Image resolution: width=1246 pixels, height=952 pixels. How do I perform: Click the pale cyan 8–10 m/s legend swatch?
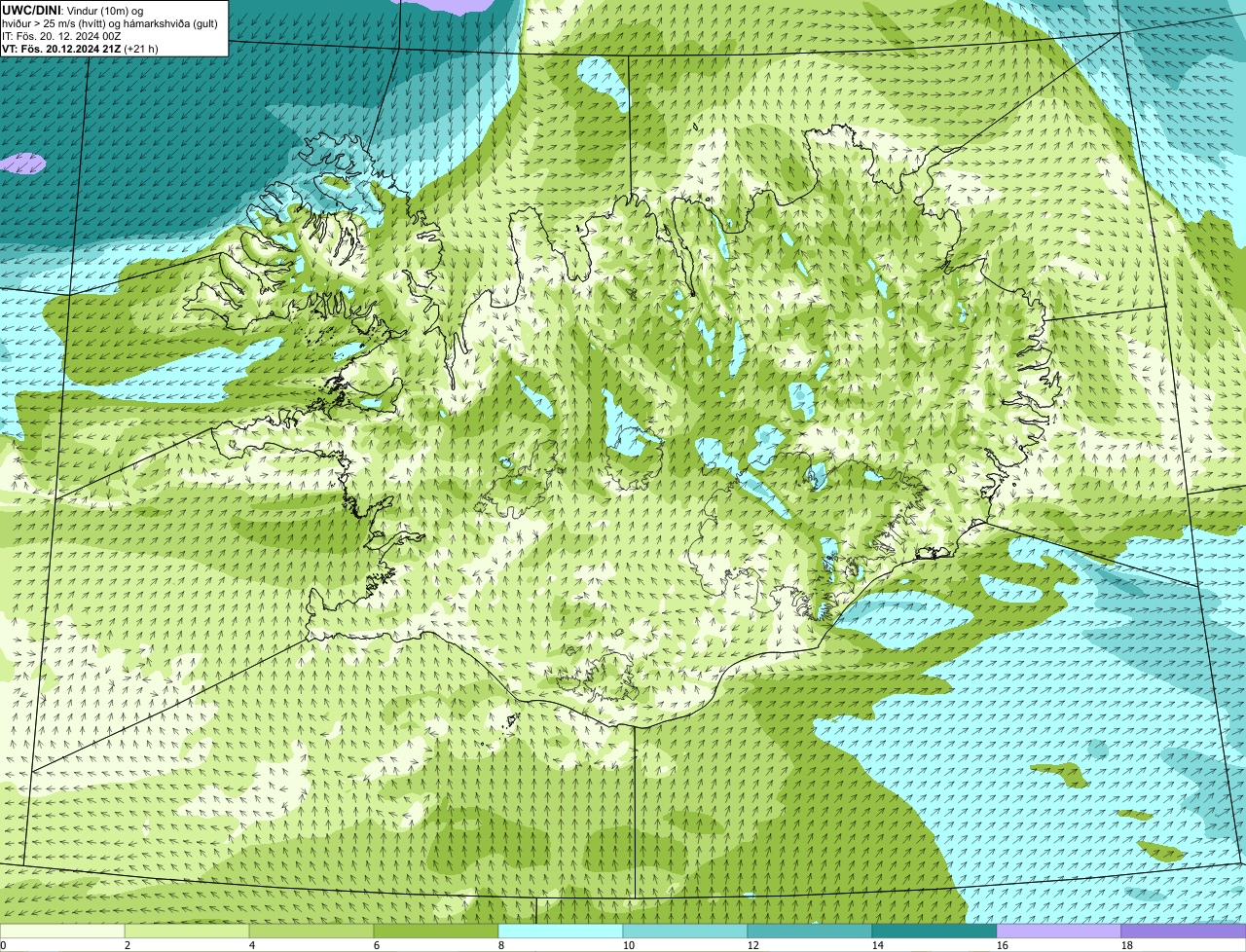(x=561, y=931)
